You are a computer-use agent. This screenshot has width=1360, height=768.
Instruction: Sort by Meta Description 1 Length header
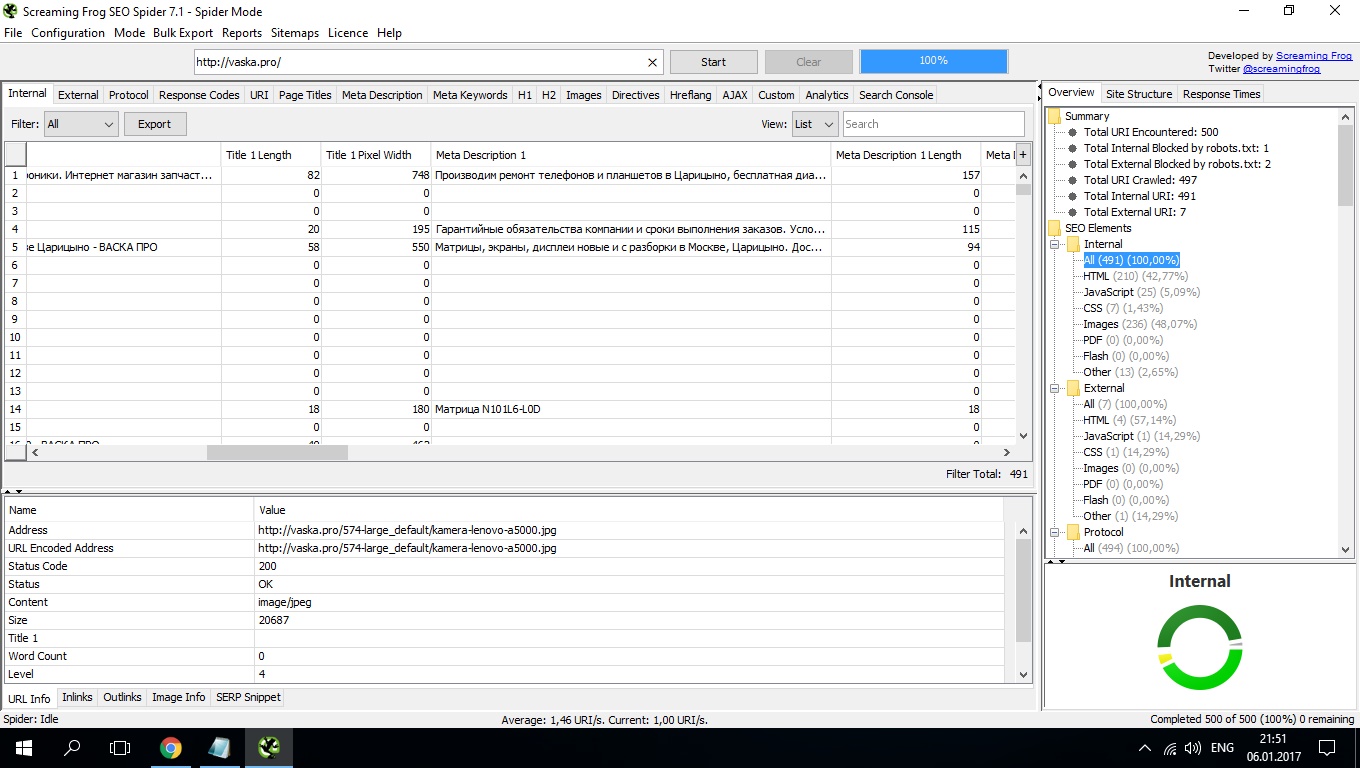click(906, 155)
